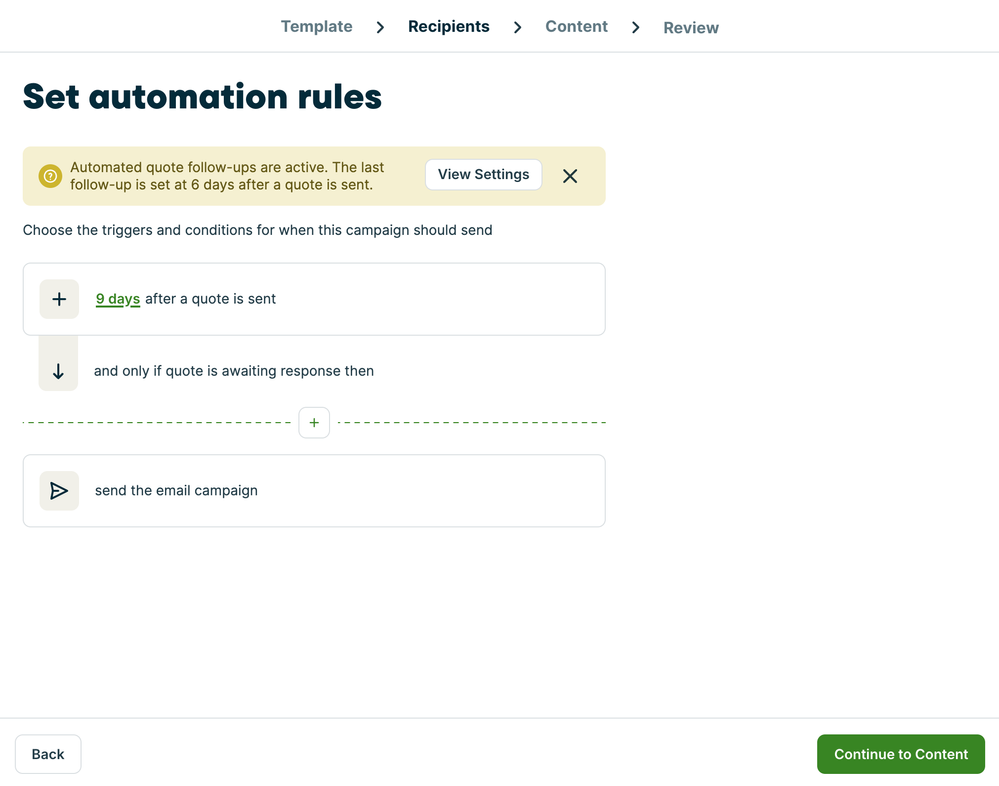Select the 'send the email campaign' action text
The height and width of the screenshot is (786, 999).
176,491
